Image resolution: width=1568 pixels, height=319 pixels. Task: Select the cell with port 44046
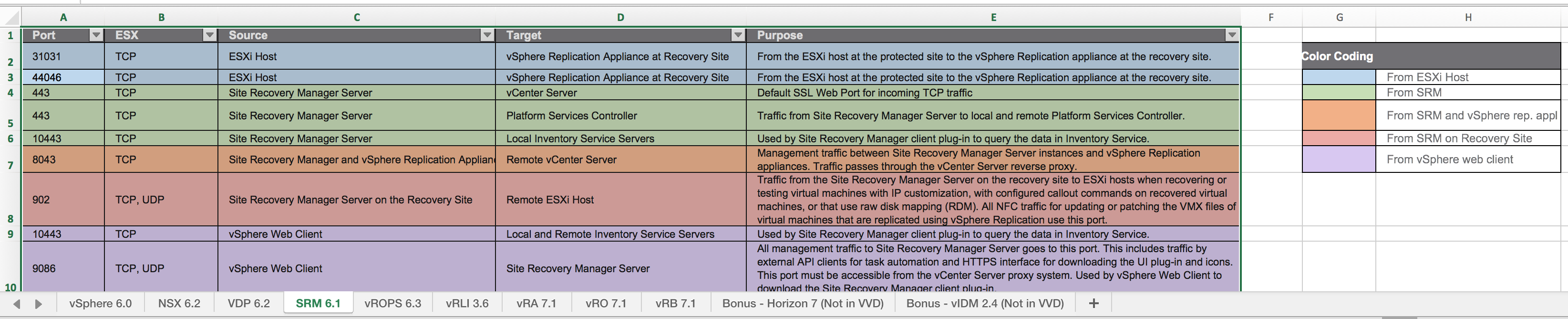(x=63, y=77)
